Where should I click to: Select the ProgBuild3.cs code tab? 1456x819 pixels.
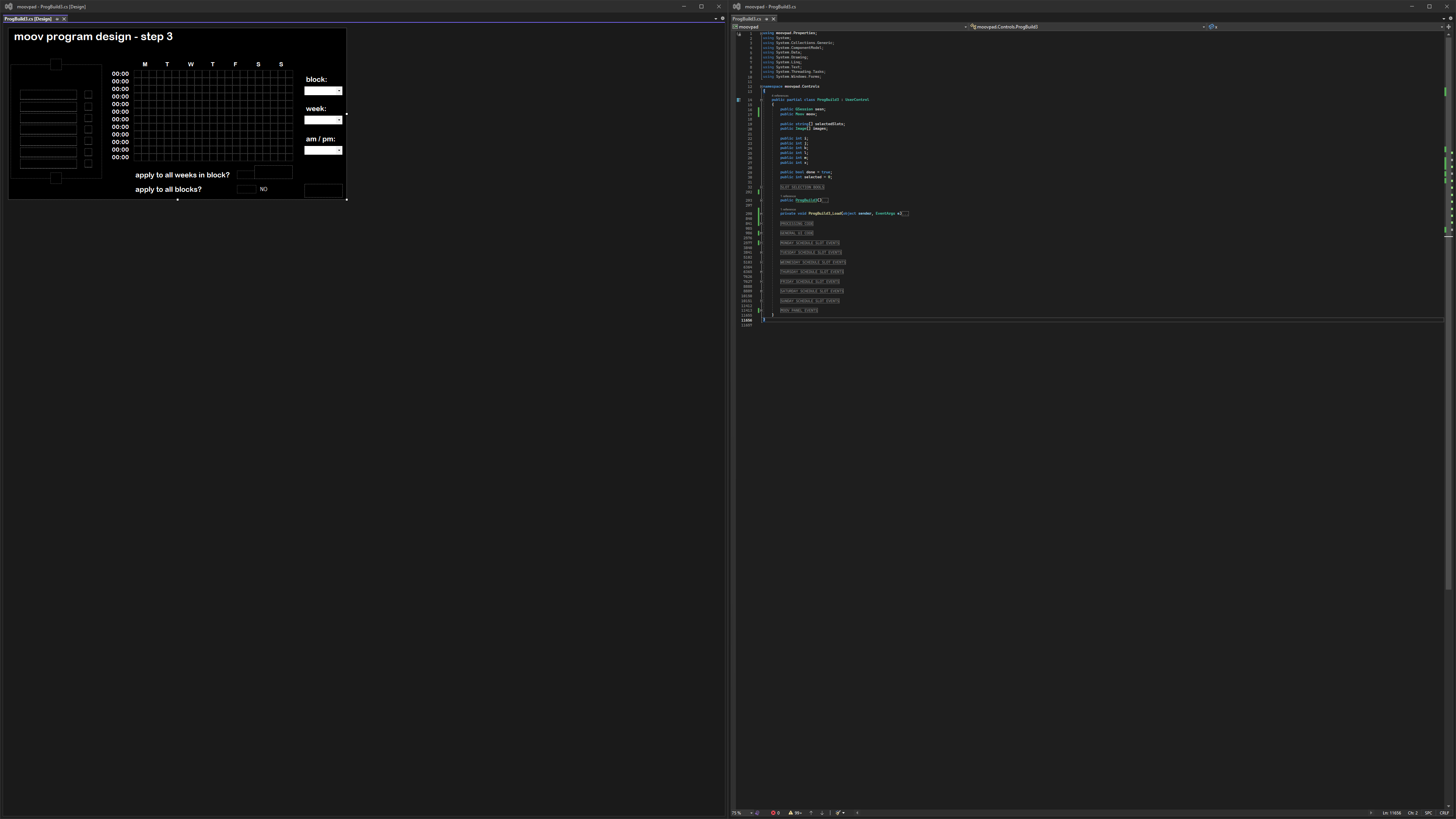[747, 19]
